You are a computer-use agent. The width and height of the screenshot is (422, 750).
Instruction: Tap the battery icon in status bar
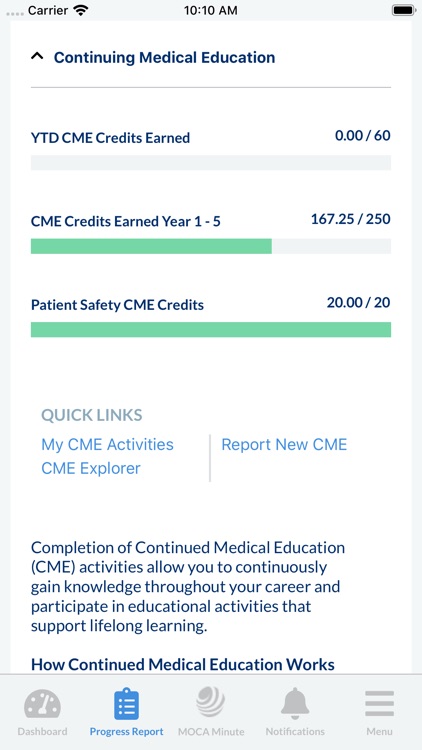[403, 10]
